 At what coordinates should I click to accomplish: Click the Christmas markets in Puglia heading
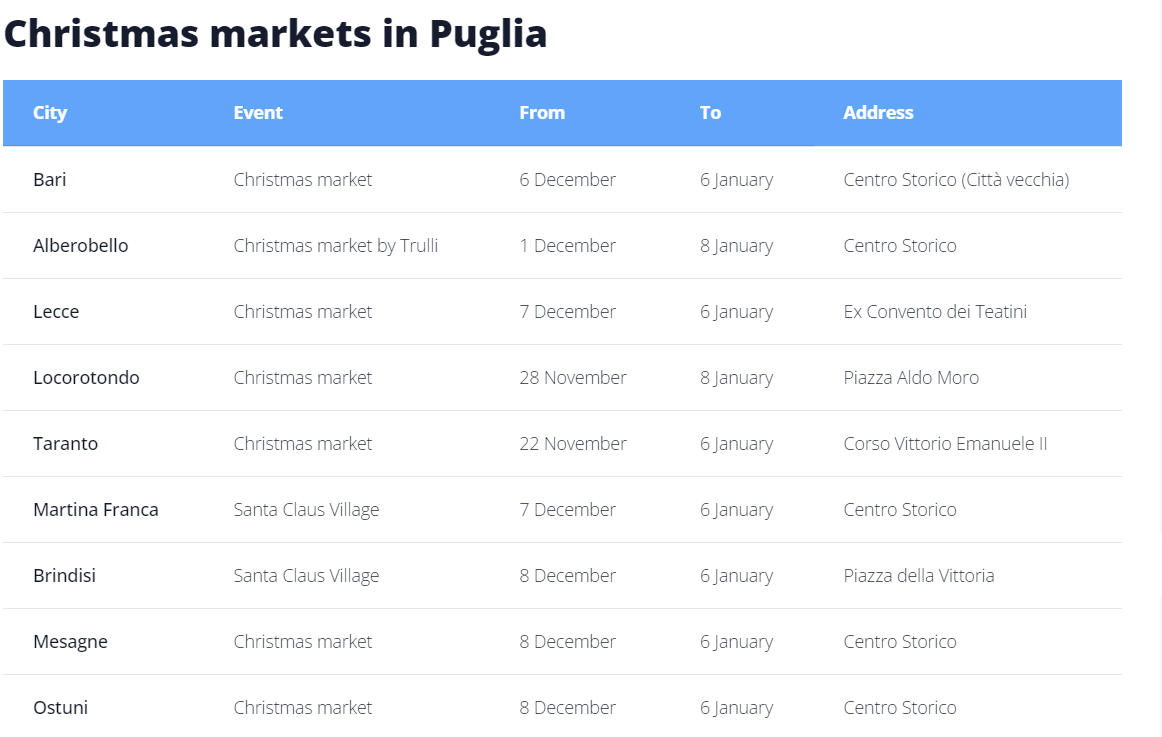(x=276, y=33)
